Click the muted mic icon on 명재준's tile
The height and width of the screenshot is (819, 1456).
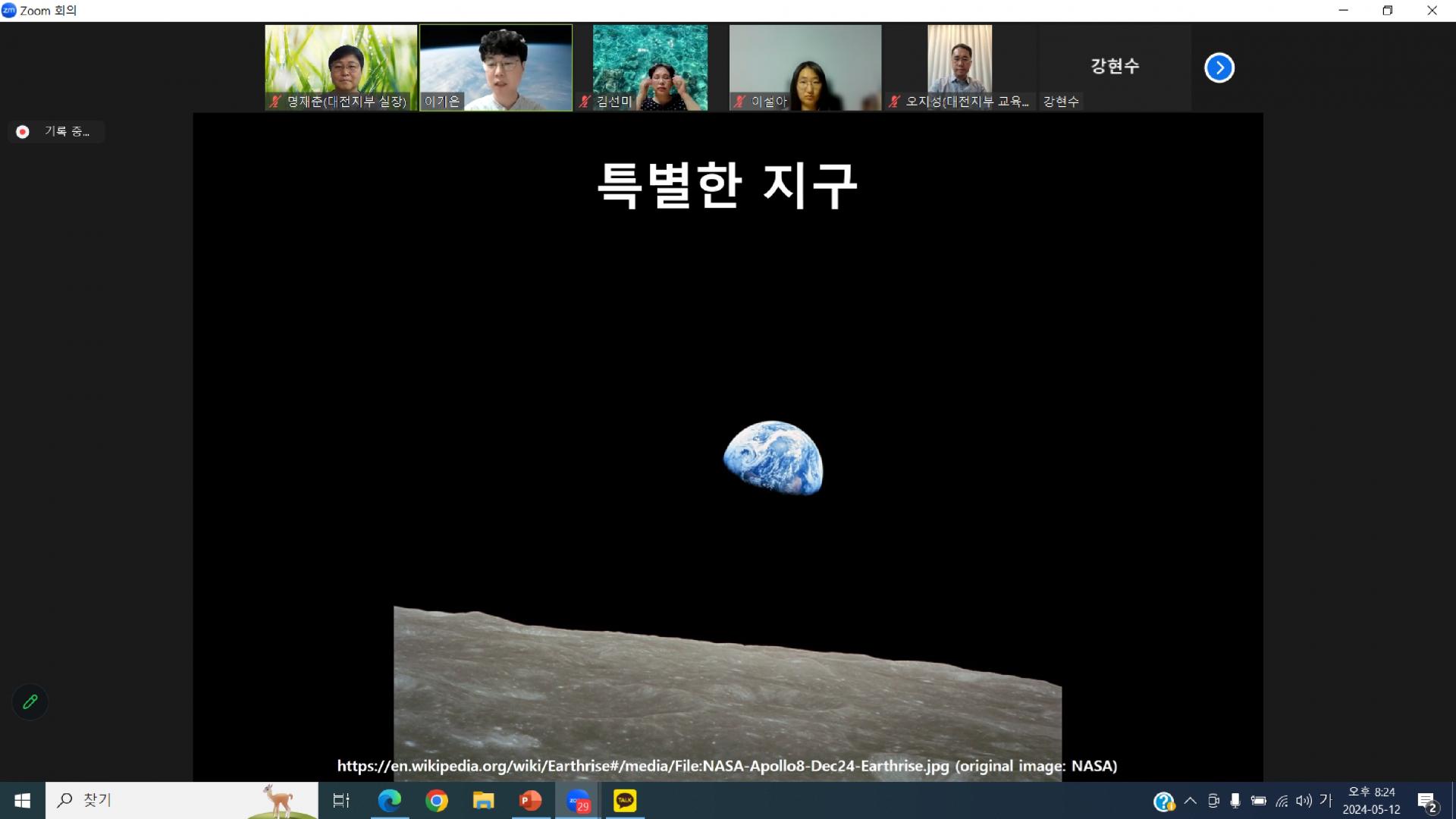coord(275,101)
